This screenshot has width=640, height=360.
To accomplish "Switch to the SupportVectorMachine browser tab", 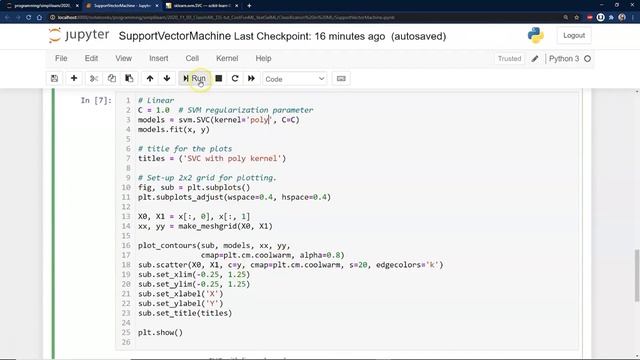I will point(121,6).
